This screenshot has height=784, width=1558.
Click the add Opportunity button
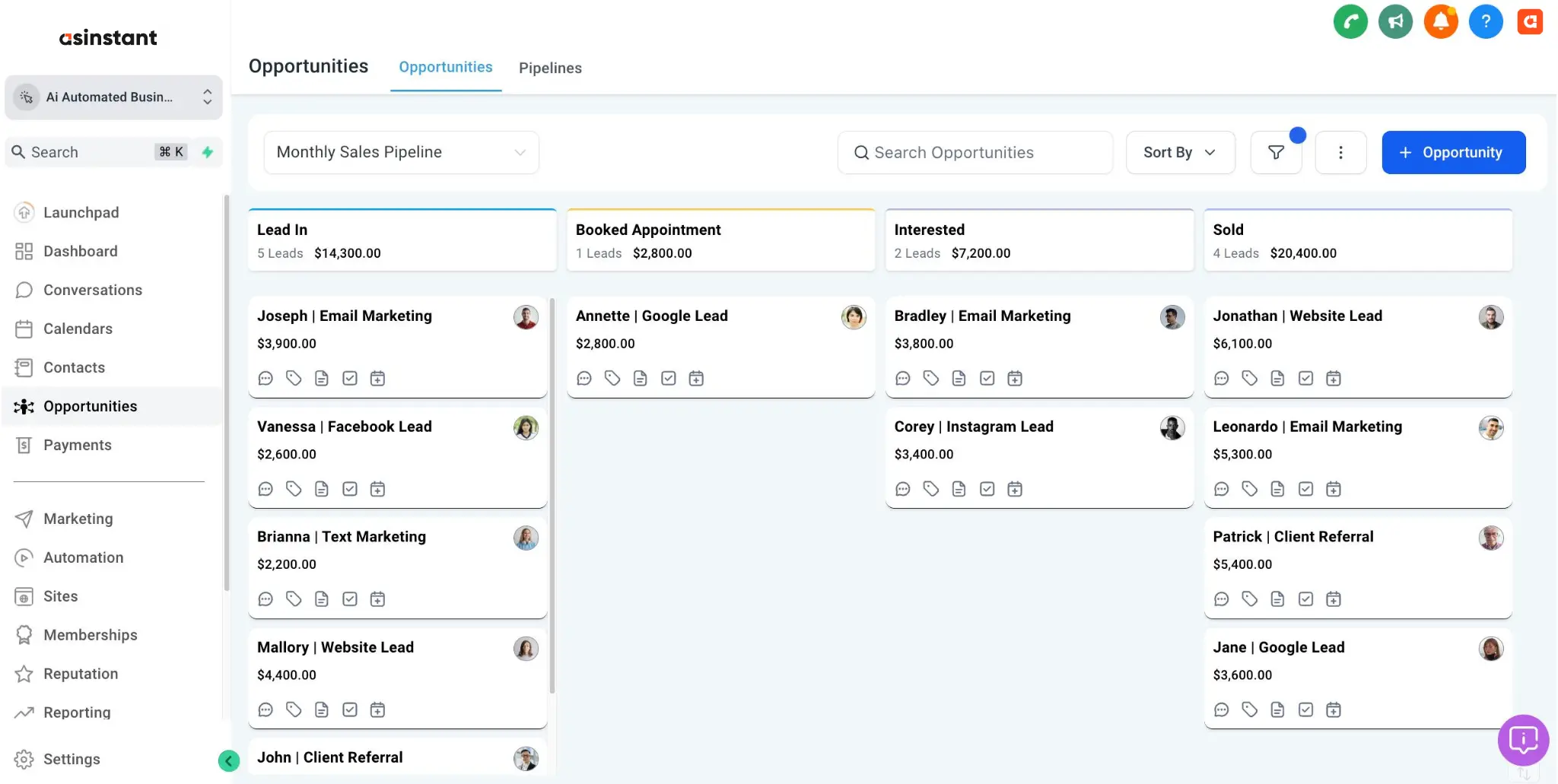tap(1453, 152)
